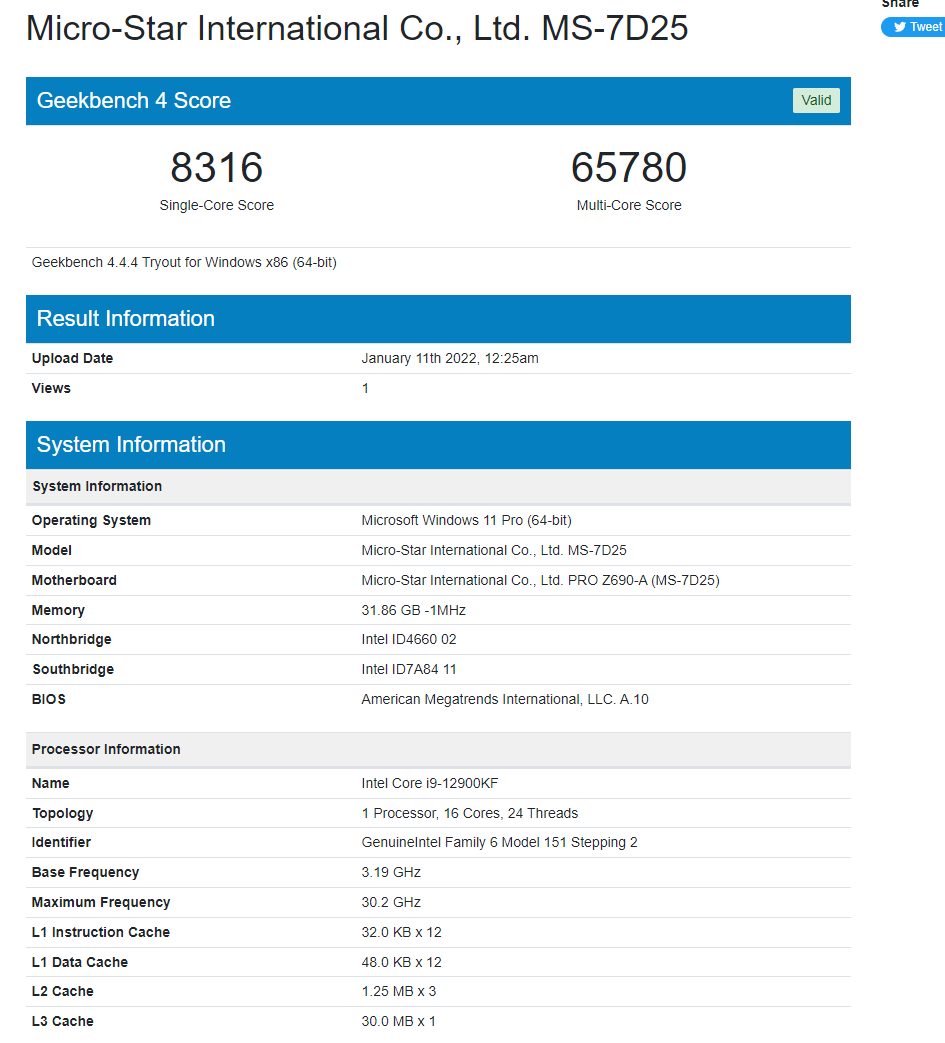This screenshot has width=945, height=1043.
Task: Click Geekbench 4.4.4 Tryout version text
Action: click(x=184, y=263)
